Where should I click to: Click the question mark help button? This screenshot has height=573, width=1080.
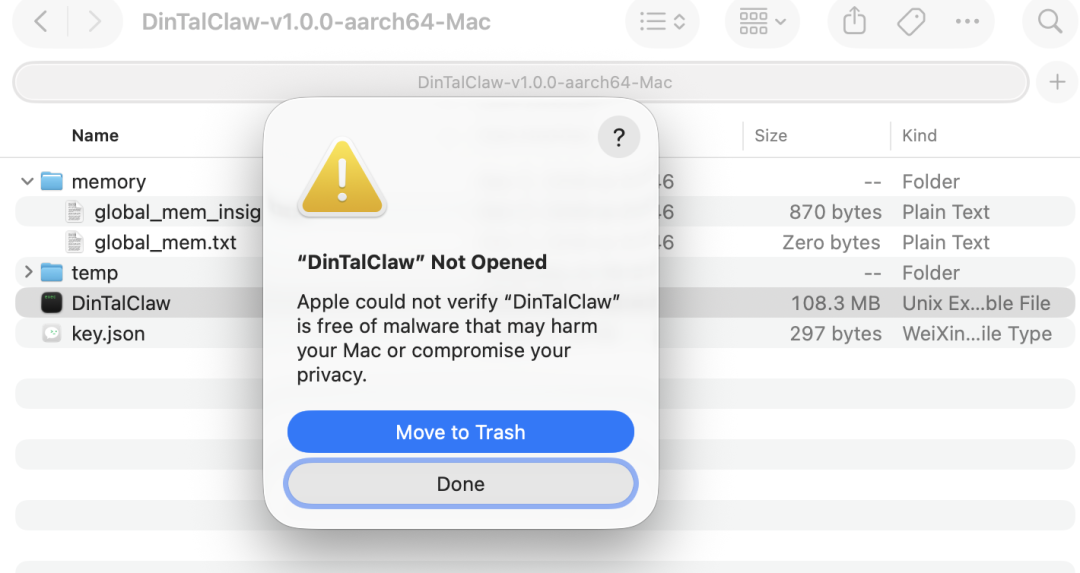coord(618,137)
